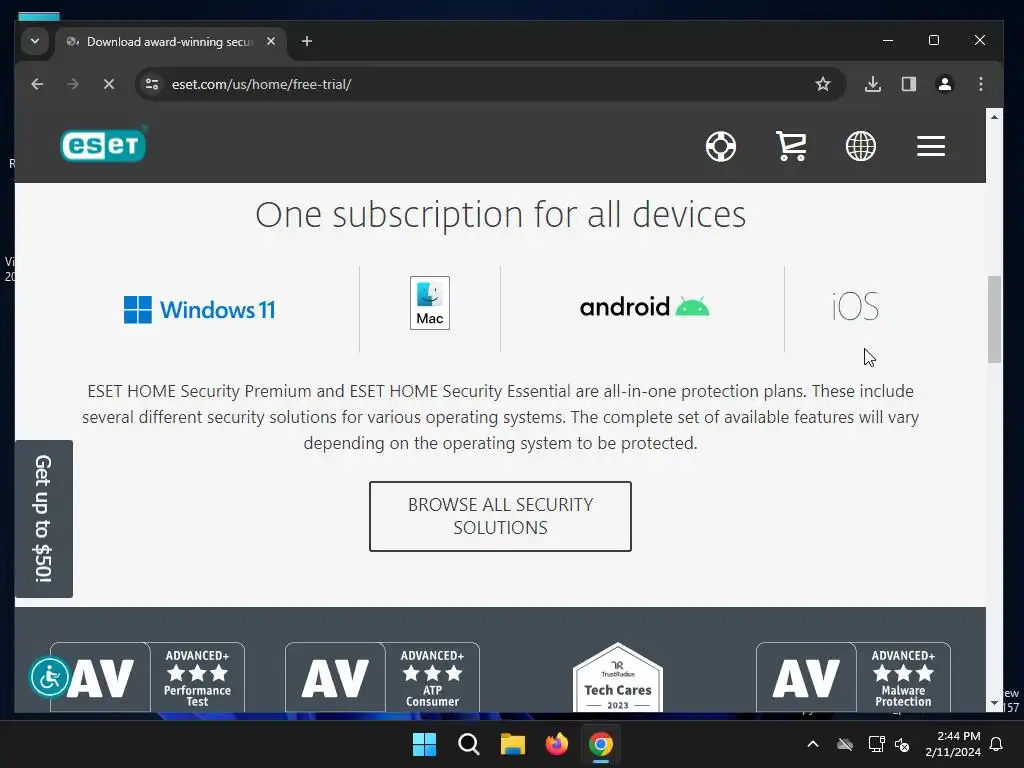
Task: Open Chrome three-dot menu
Action: coord(980,84)
